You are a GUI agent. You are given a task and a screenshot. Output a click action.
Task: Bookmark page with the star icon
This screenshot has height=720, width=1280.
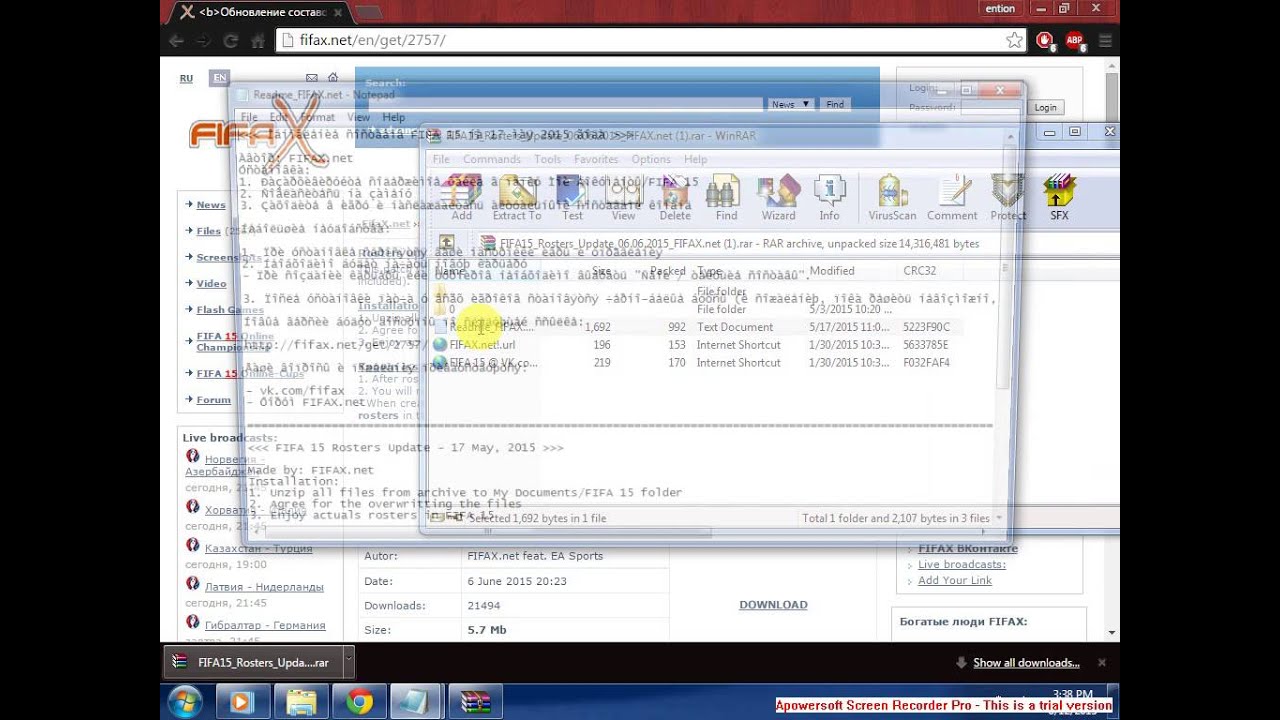[x=1014, y=41]
